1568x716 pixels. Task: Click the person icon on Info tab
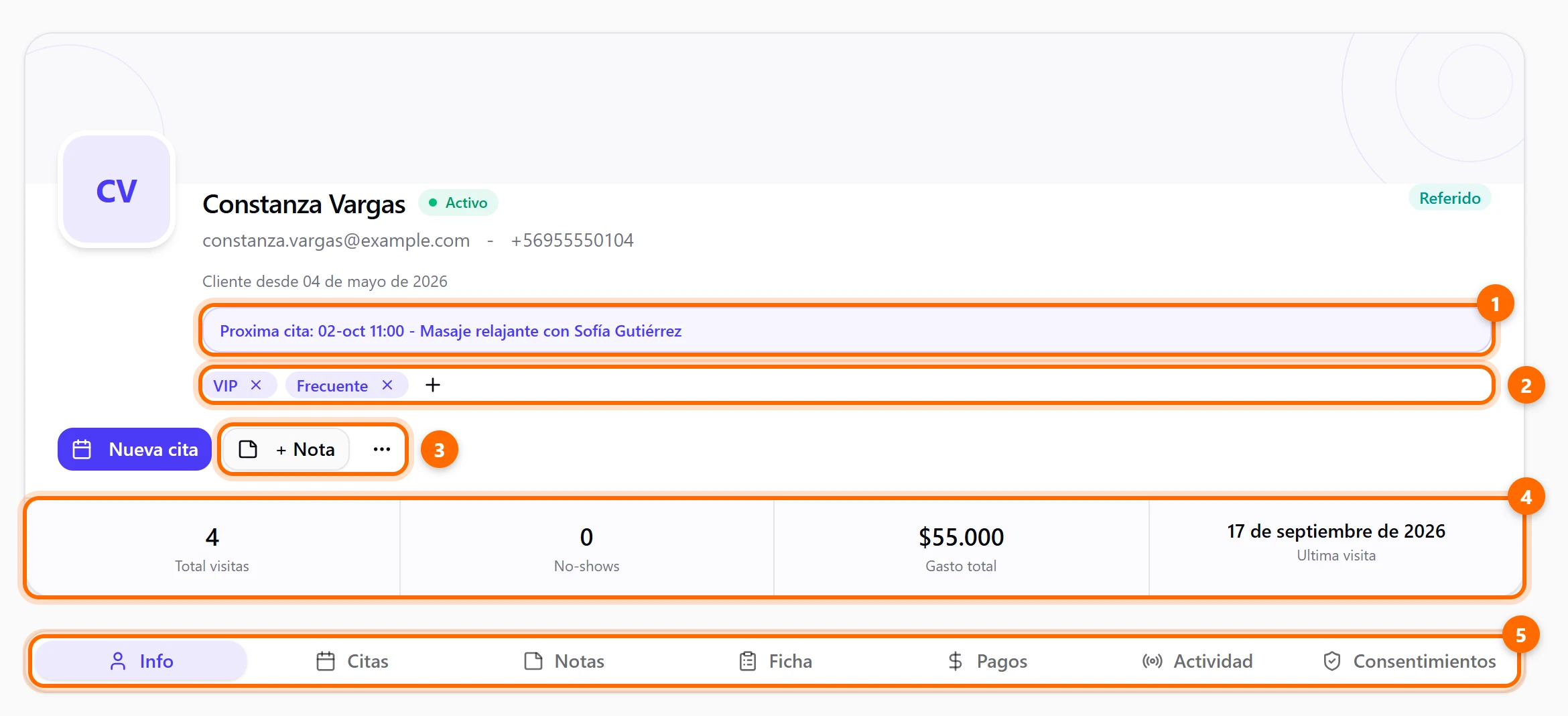[118, 661]
